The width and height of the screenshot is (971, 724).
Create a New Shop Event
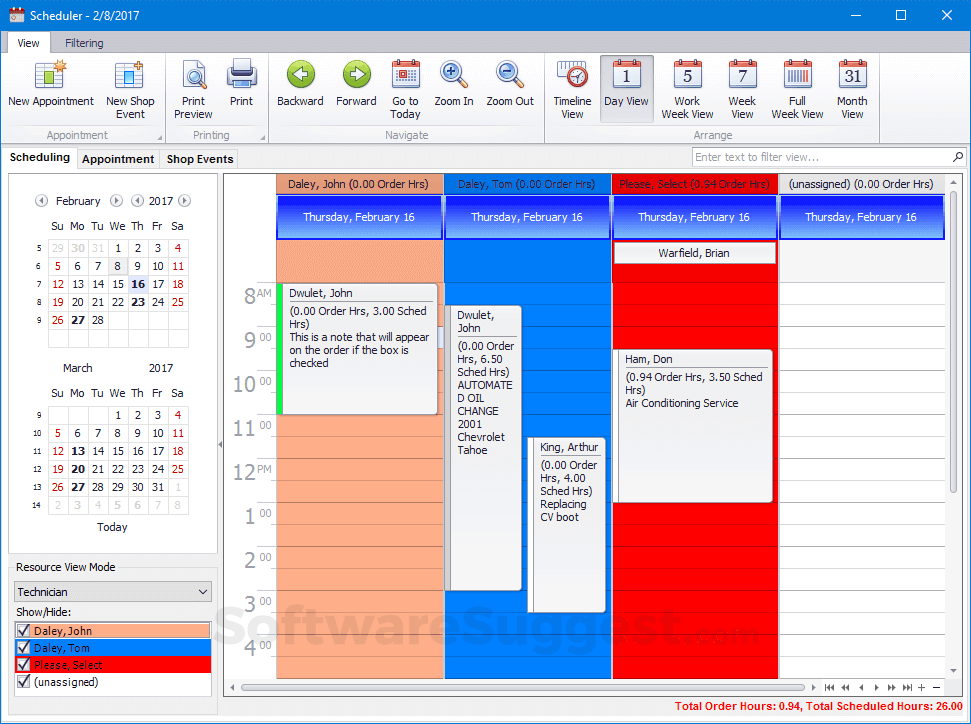[130, 76]
